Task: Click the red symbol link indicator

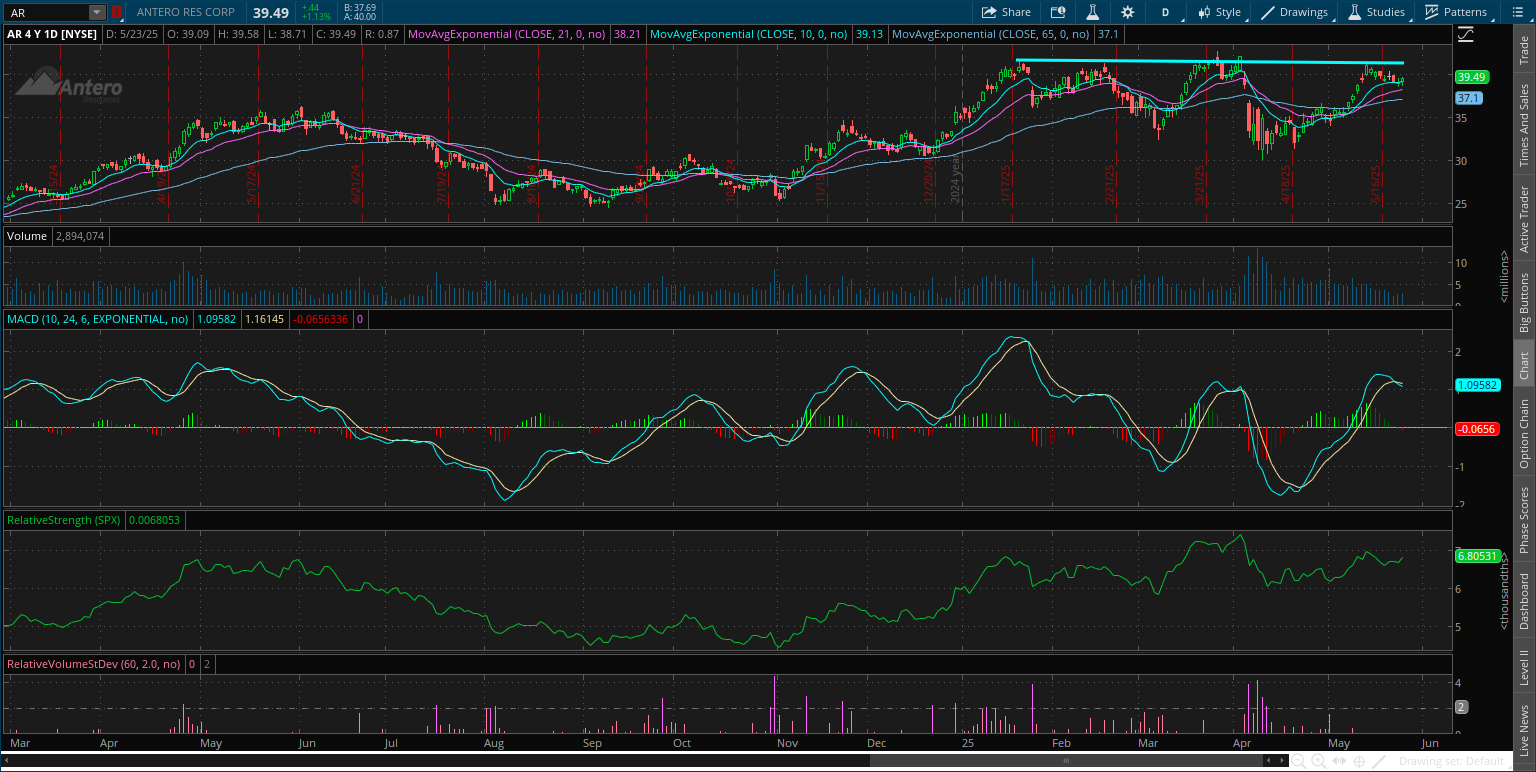Action: point(117,12)
